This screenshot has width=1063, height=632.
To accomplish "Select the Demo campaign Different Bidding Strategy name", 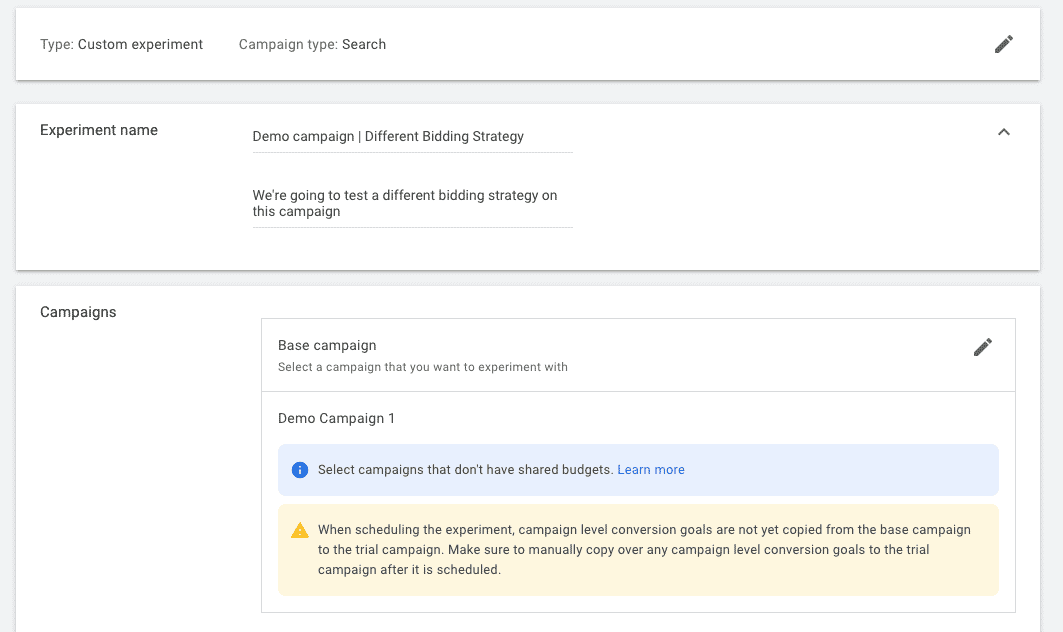I will point(388,136).
